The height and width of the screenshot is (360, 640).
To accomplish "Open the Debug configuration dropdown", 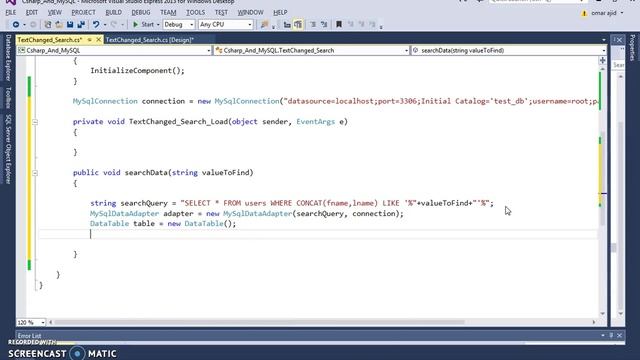I will tap(179, 25).
